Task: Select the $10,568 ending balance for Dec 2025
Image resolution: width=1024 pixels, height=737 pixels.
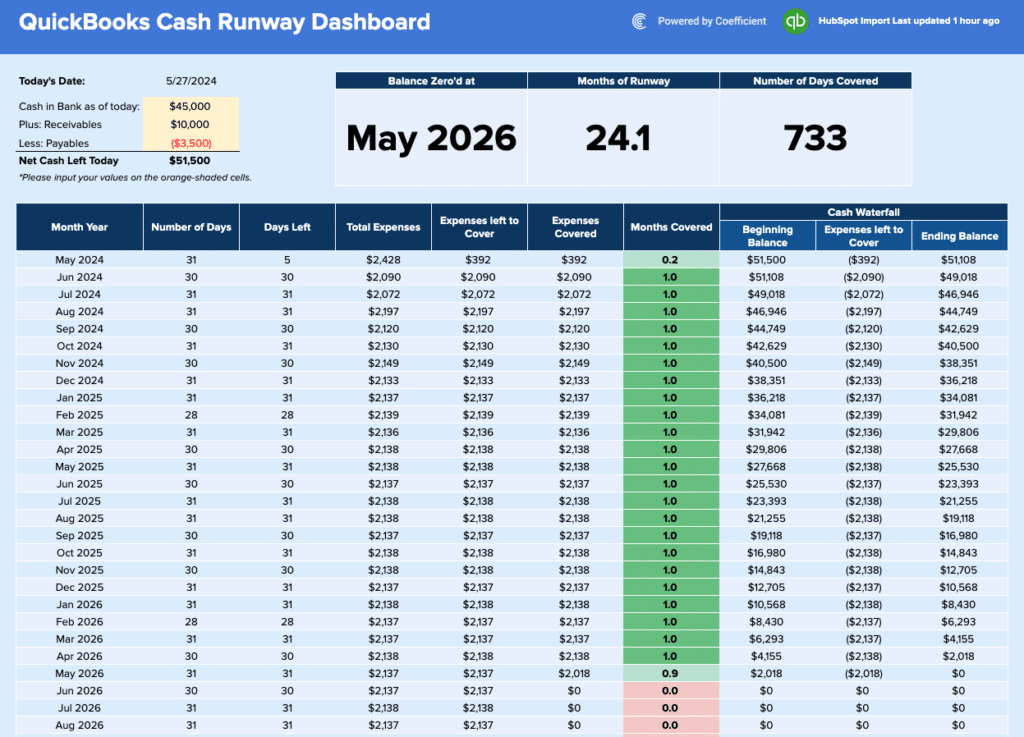Action: (x=958, y=587)
